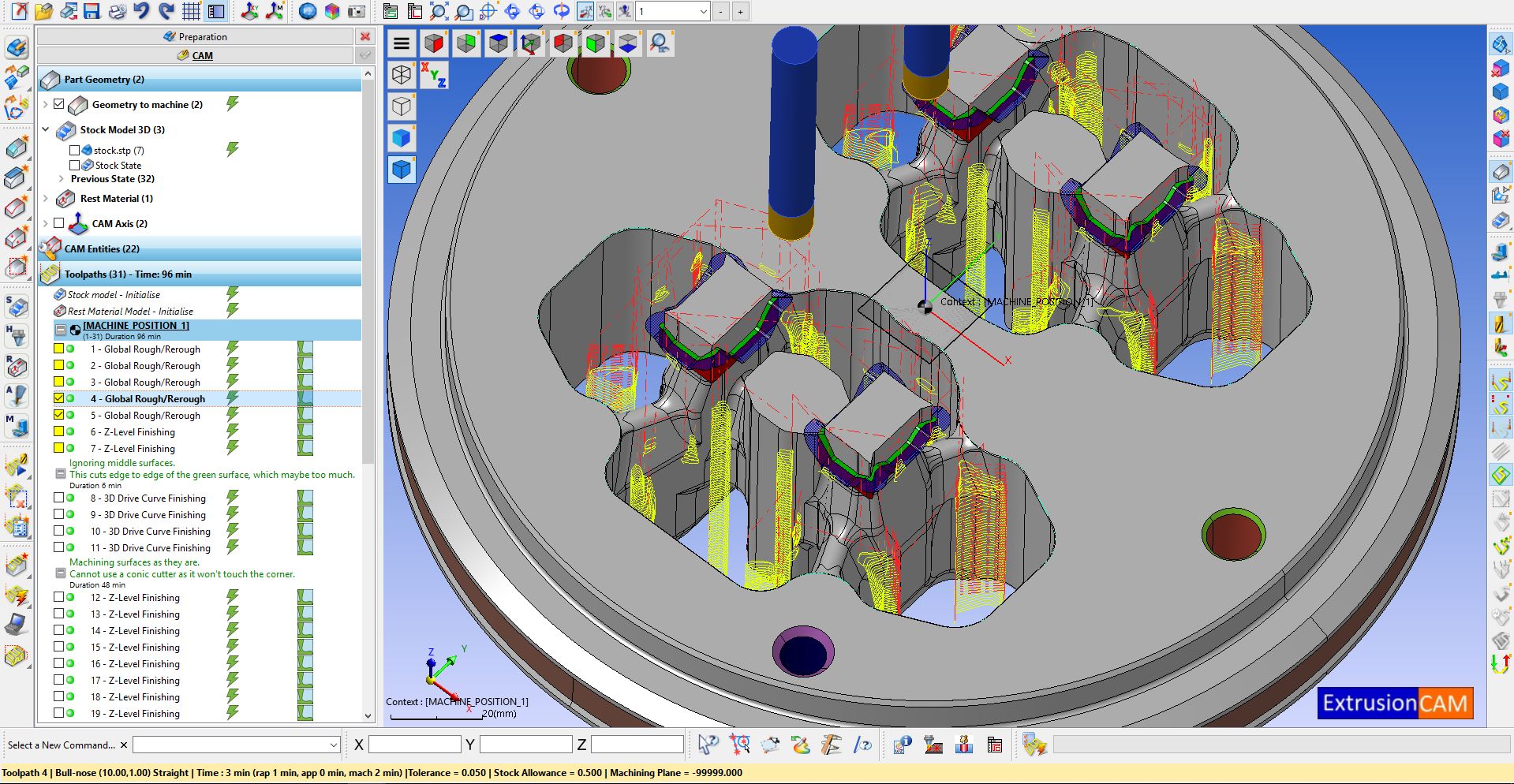1514x784 pixels.
Task: Click the multicolor cube render icon
Action: click(332, 11)
